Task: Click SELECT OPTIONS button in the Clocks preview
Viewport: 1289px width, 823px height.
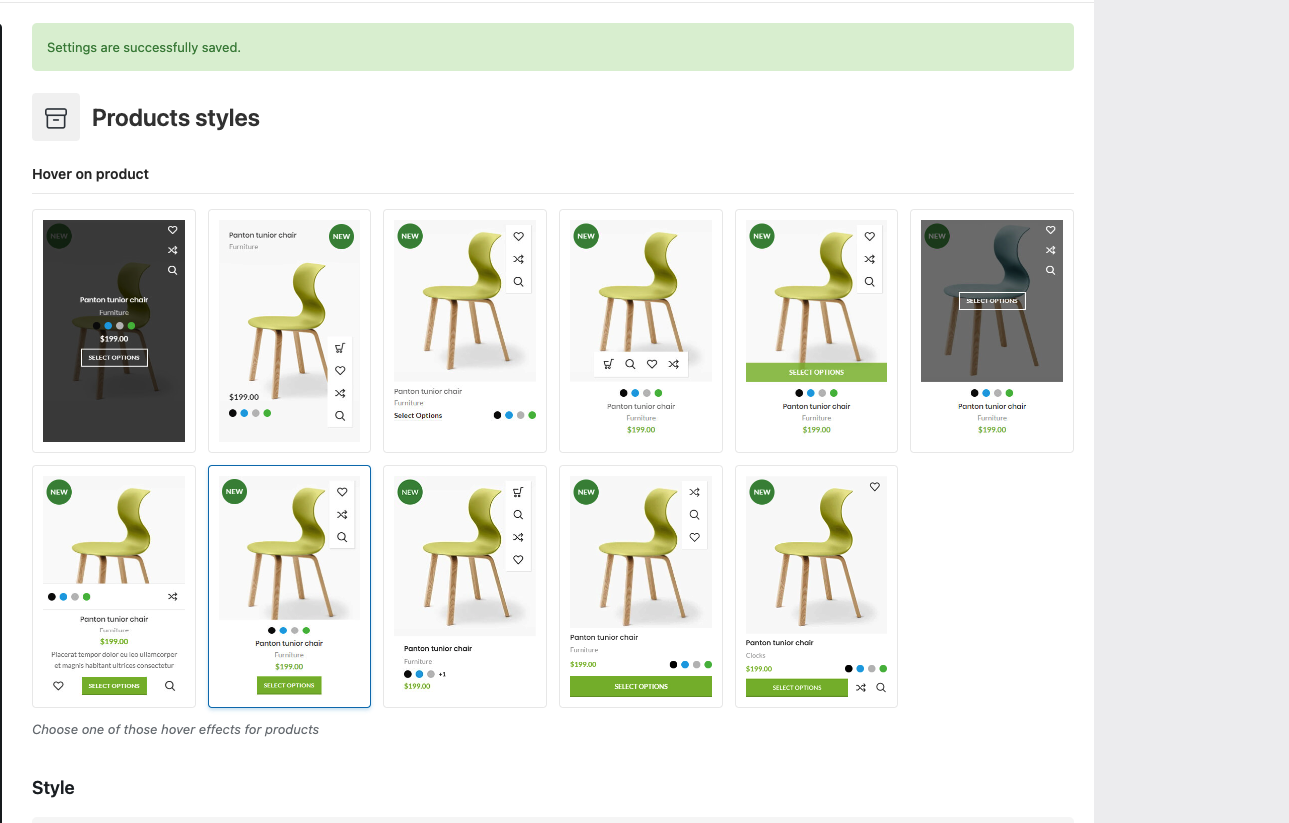Action: coord(797,688)
